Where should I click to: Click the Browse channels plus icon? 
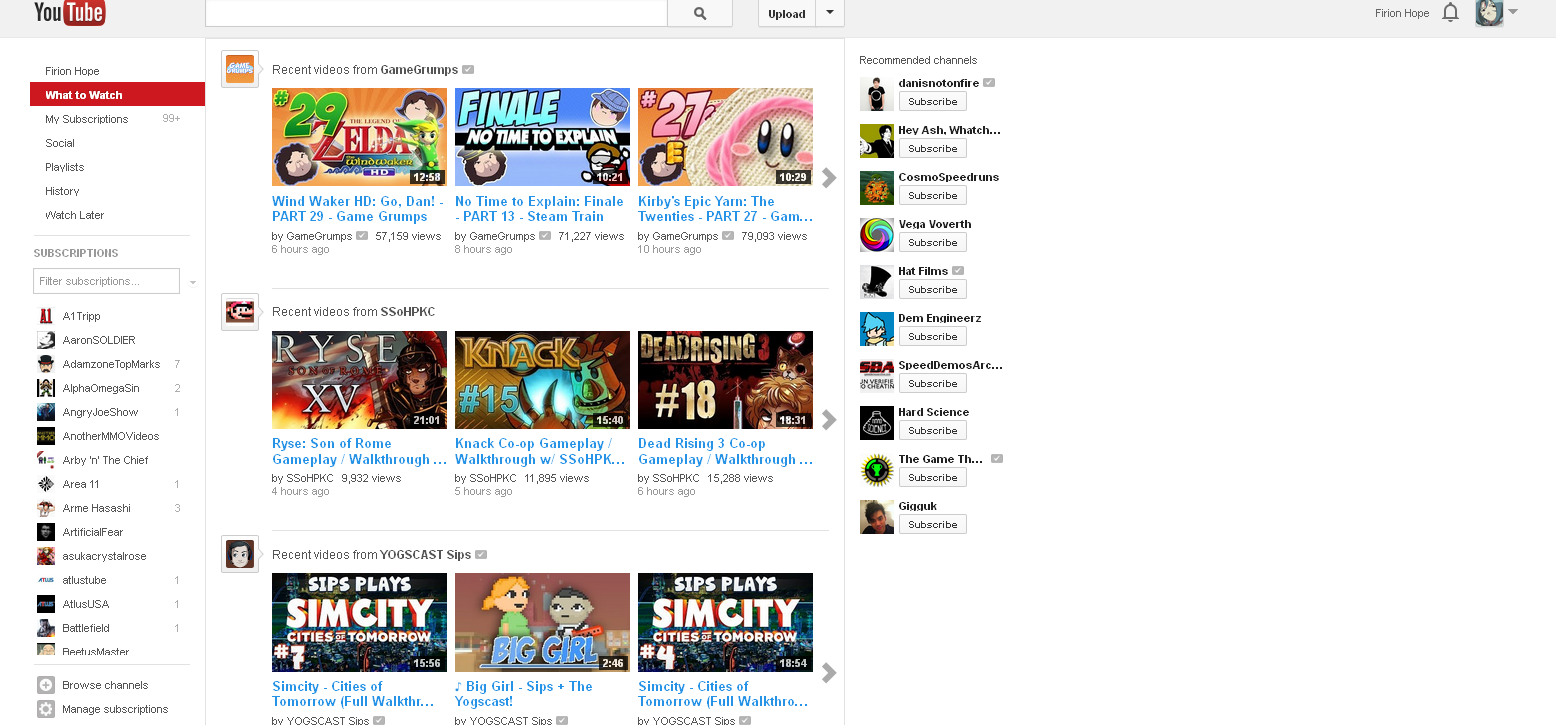coord(46,685)
